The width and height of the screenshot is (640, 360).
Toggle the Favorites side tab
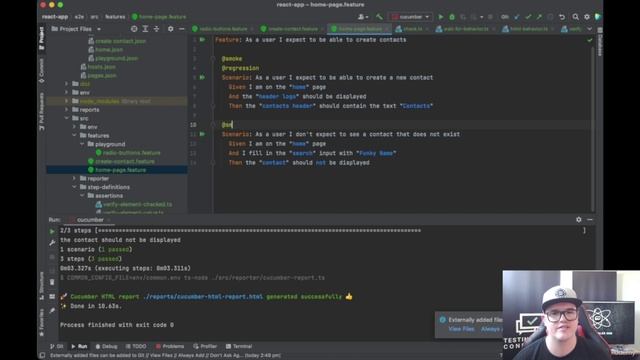click(41, 322)
